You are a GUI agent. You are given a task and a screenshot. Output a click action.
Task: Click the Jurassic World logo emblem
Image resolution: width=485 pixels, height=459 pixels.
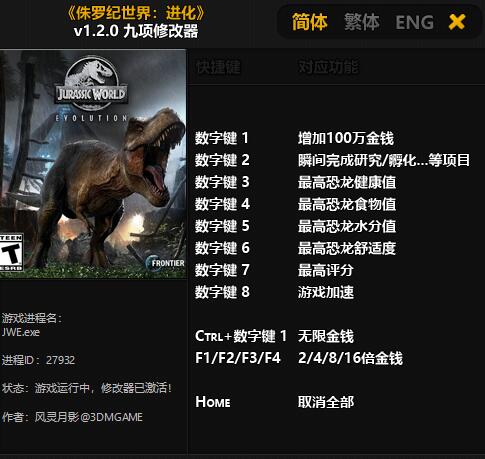coord(91,83)
